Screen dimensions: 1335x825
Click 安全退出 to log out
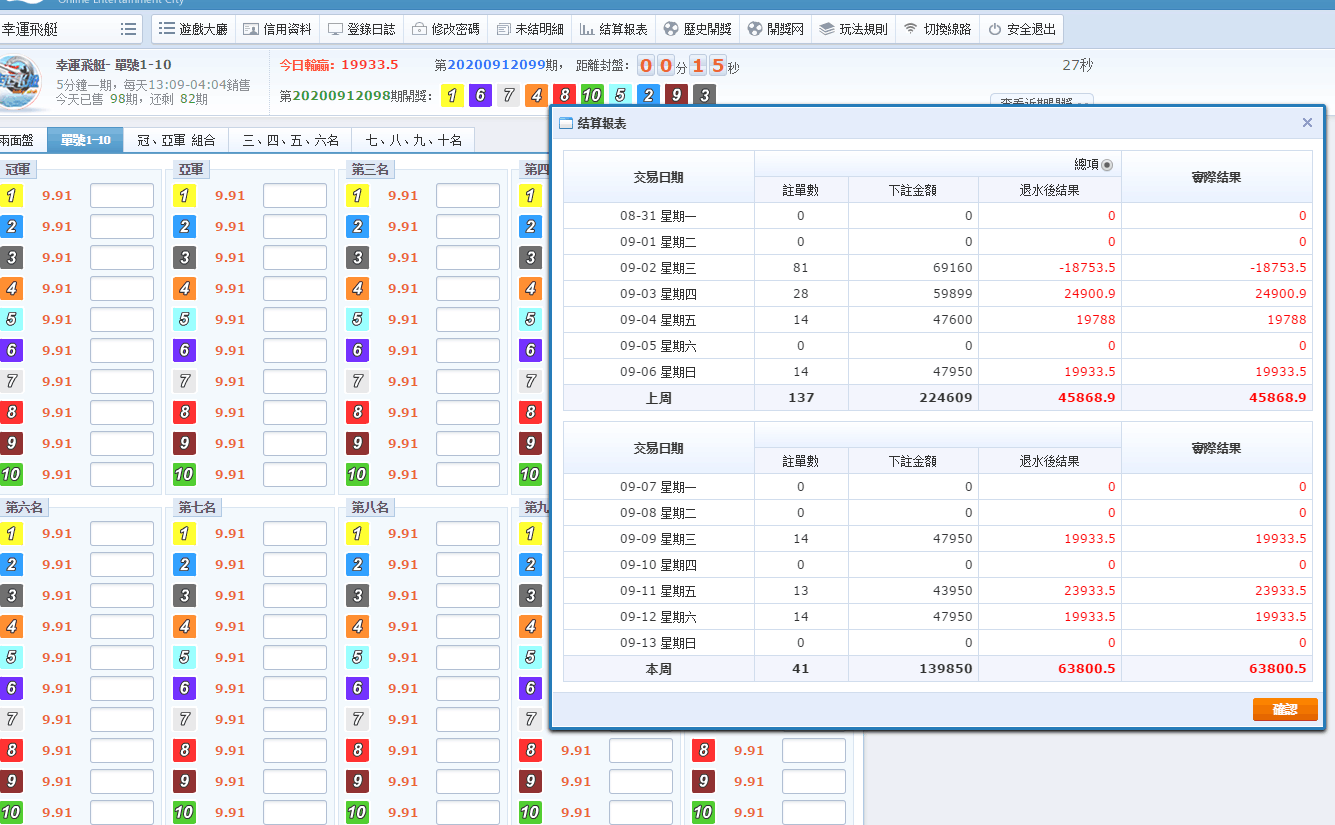point(1021,29)
